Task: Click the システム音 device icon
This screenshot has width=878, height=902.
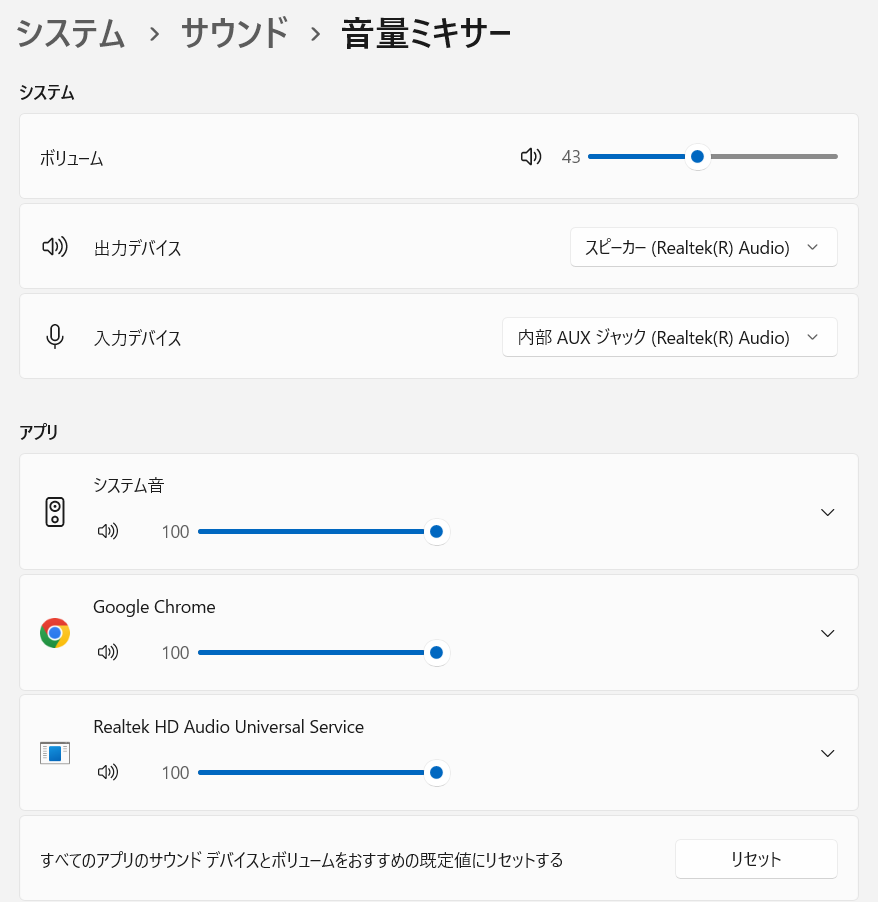Action: point(55,511)
